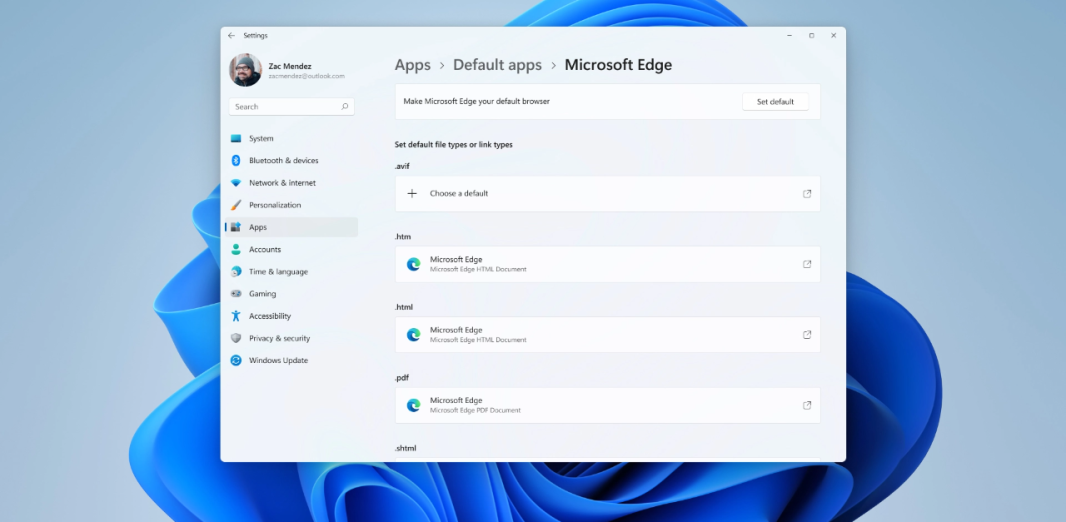Open the external link icon in .pdf row

807,406
